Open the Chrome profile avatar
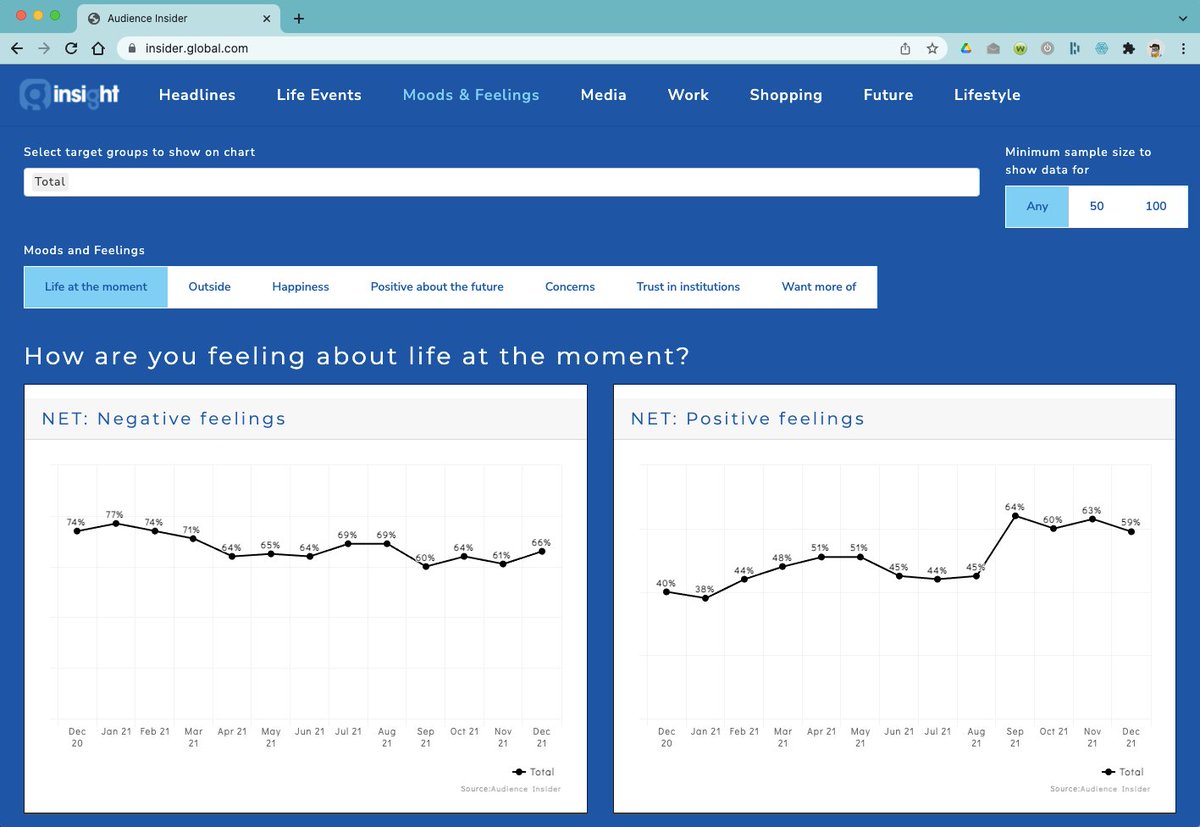Screen dimensions: 1200x827 point(1156,48)
